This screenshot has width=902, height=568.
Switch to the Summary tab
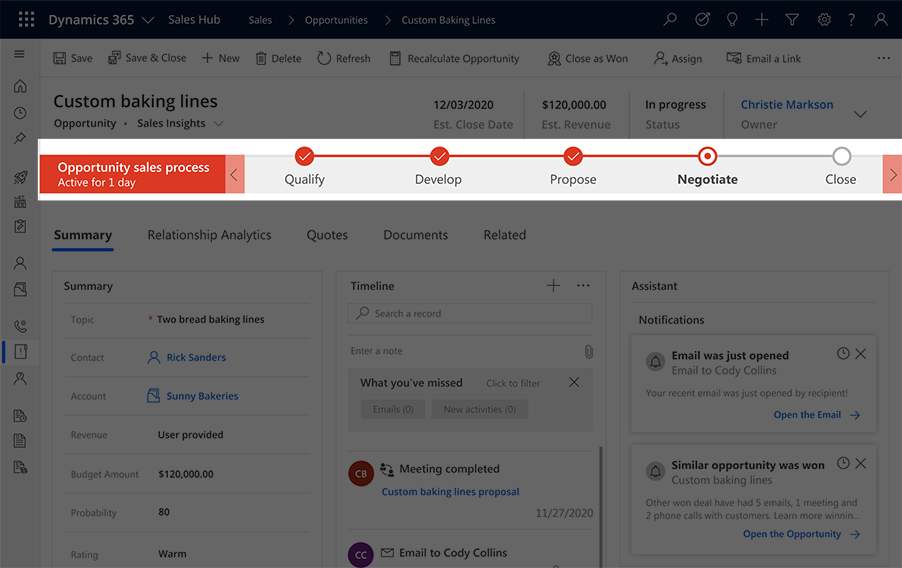[83, 235]
